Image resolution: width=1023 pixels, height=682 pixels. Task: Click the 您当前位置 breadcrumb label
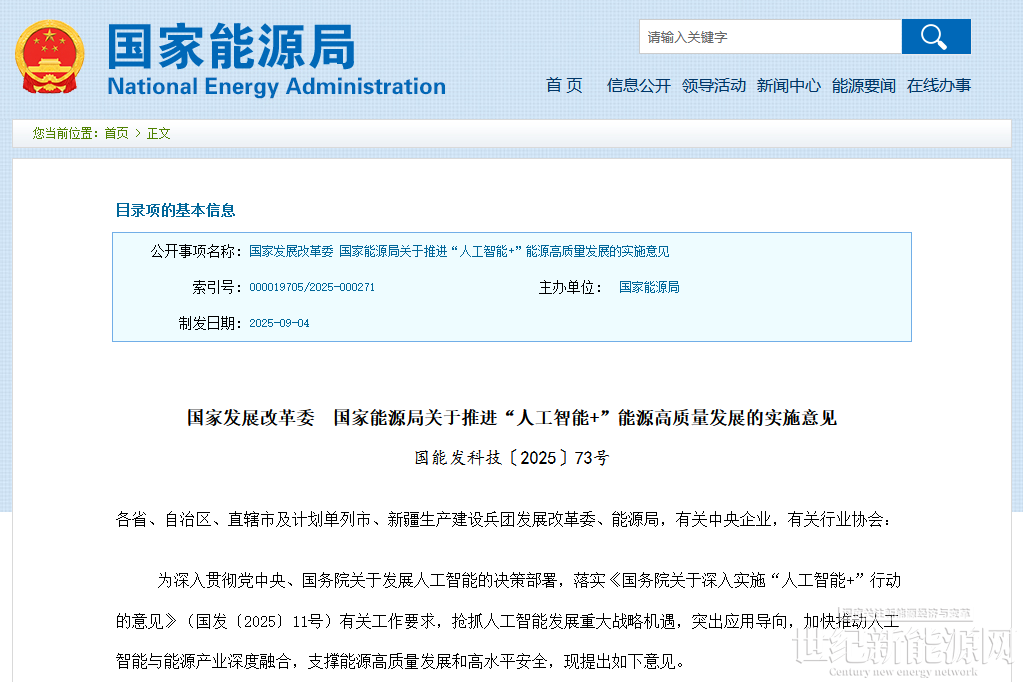click(65, 133)
